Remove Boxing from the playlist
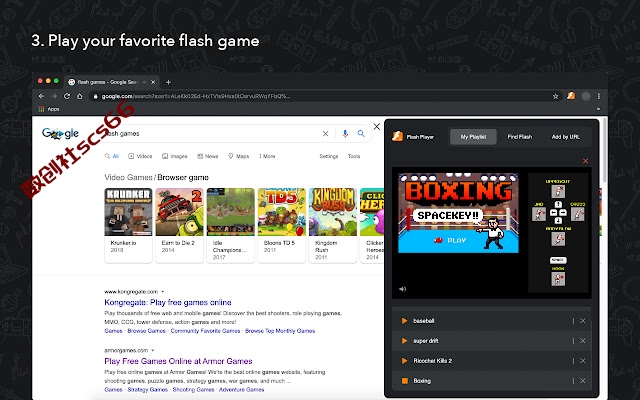 pos(583,381)
